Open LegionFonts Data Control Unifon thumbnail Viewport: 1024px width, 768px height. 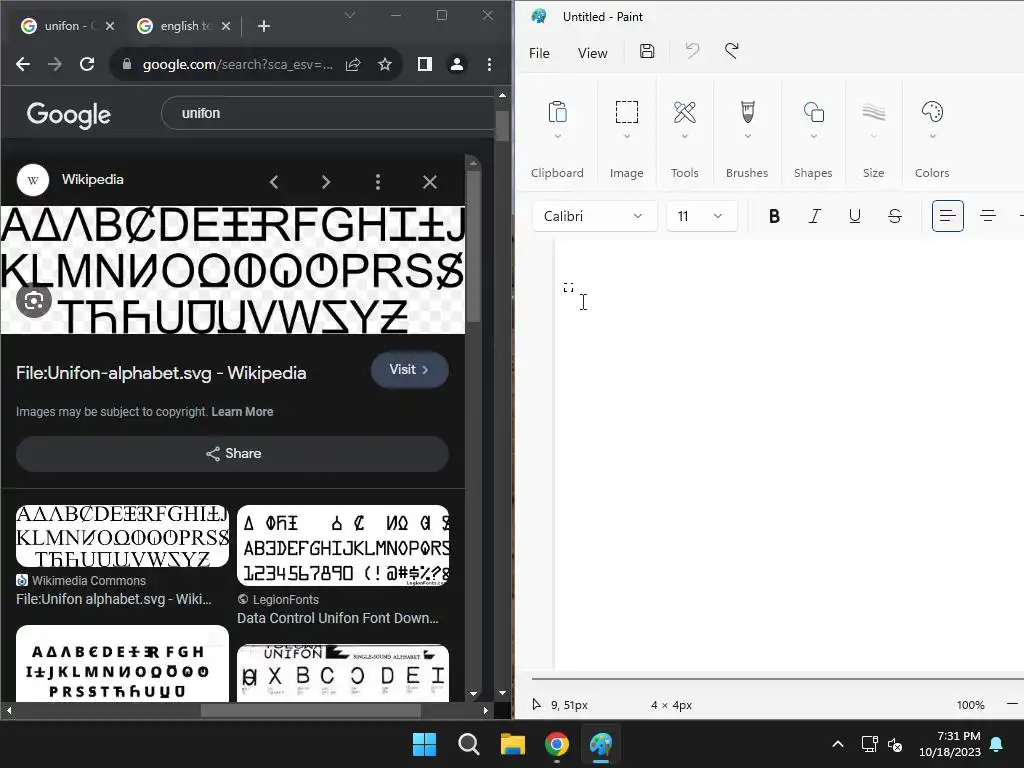(343, 545)
